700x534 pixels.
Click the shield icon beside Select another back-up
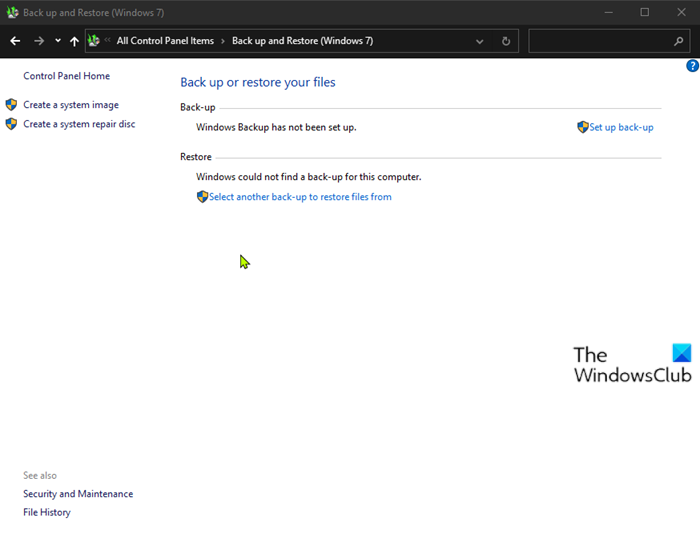click(x=202, y=196)
